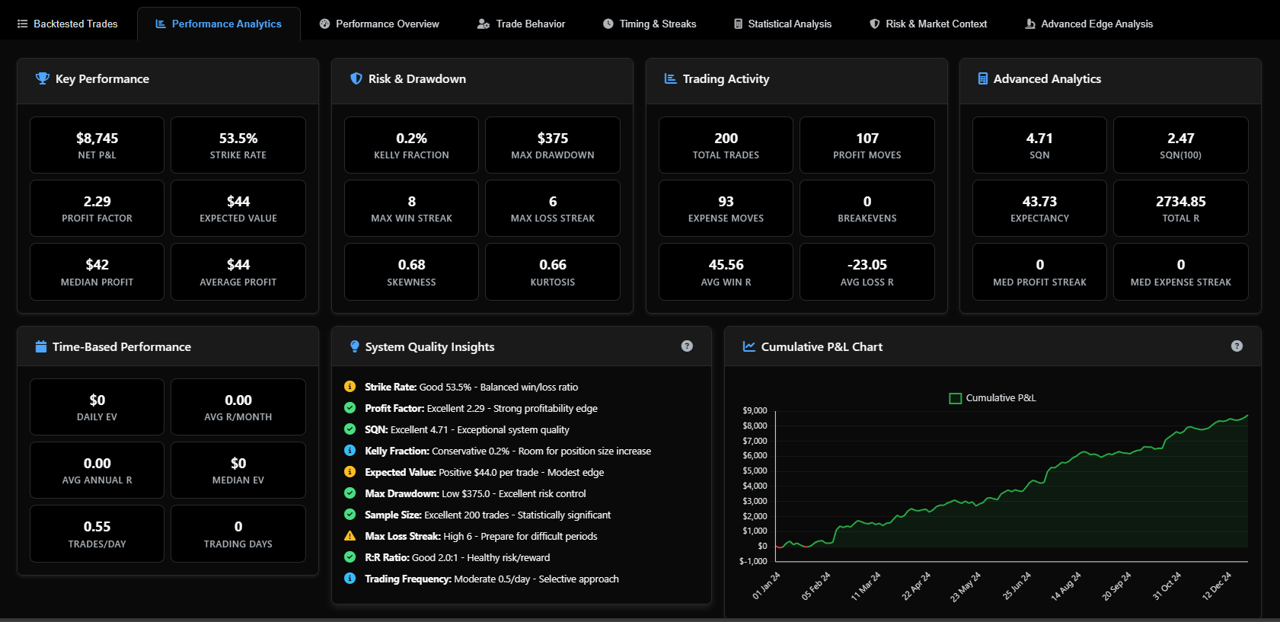Click the calendar icon of Time-Based Performance
Viewport: 1280px width, 622px height.
[41, 347]
